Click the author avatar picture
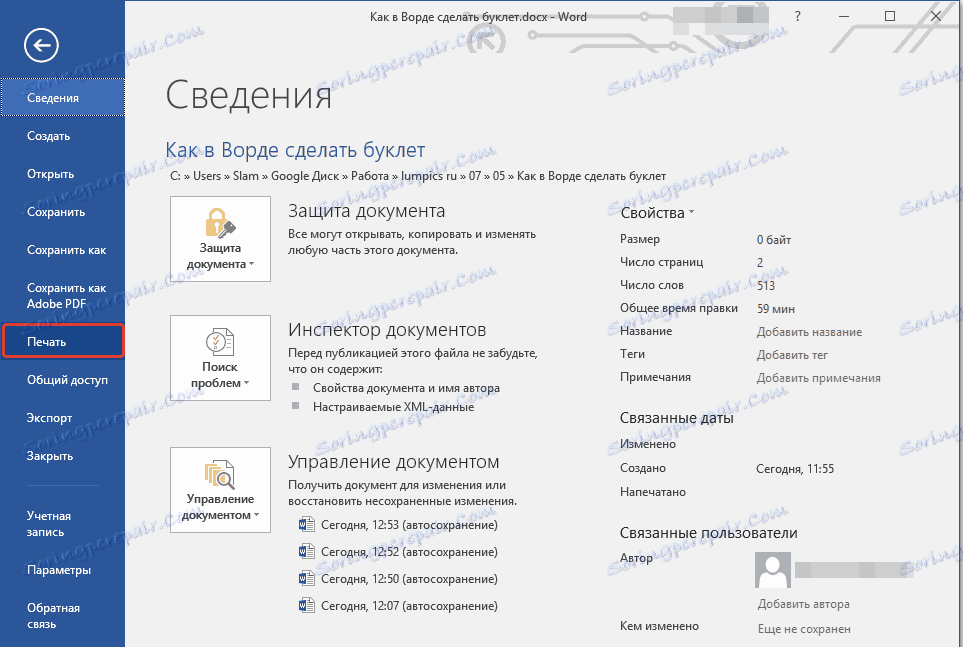963x647 pixels. click(x=773, y=570)
